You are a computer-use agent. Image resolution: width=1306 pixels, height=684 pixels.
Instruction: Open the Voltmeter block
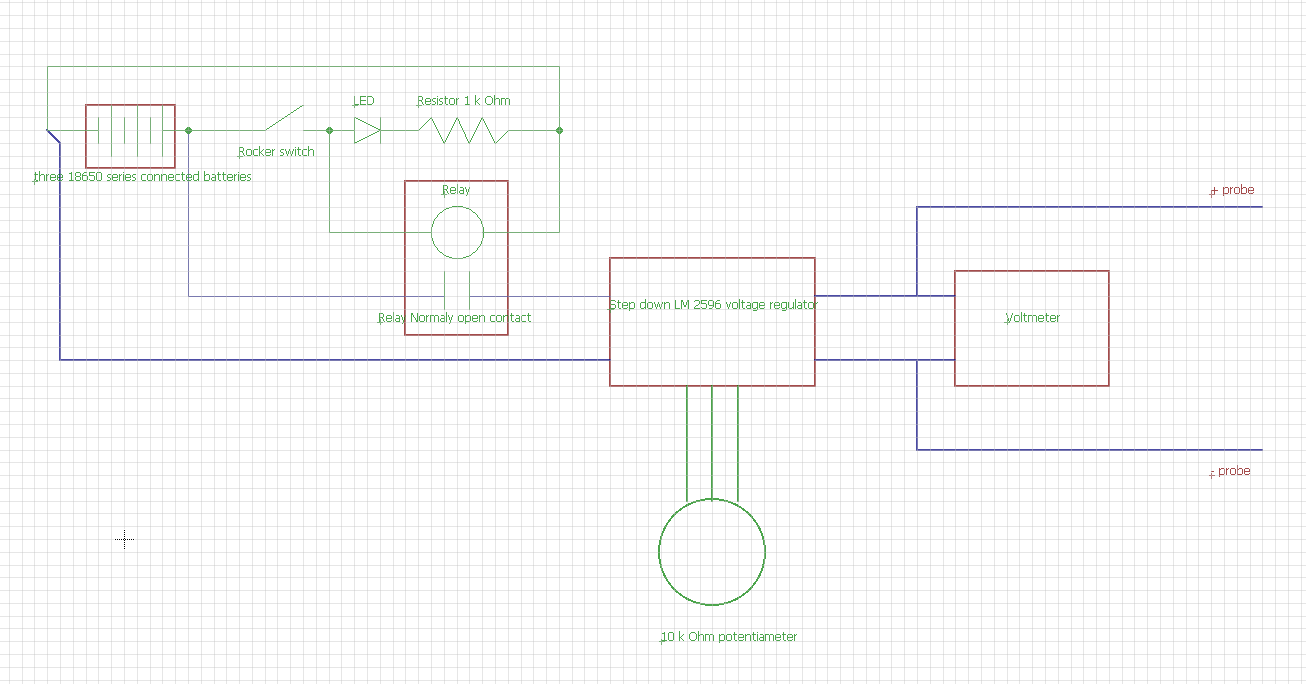point(1032,328)
